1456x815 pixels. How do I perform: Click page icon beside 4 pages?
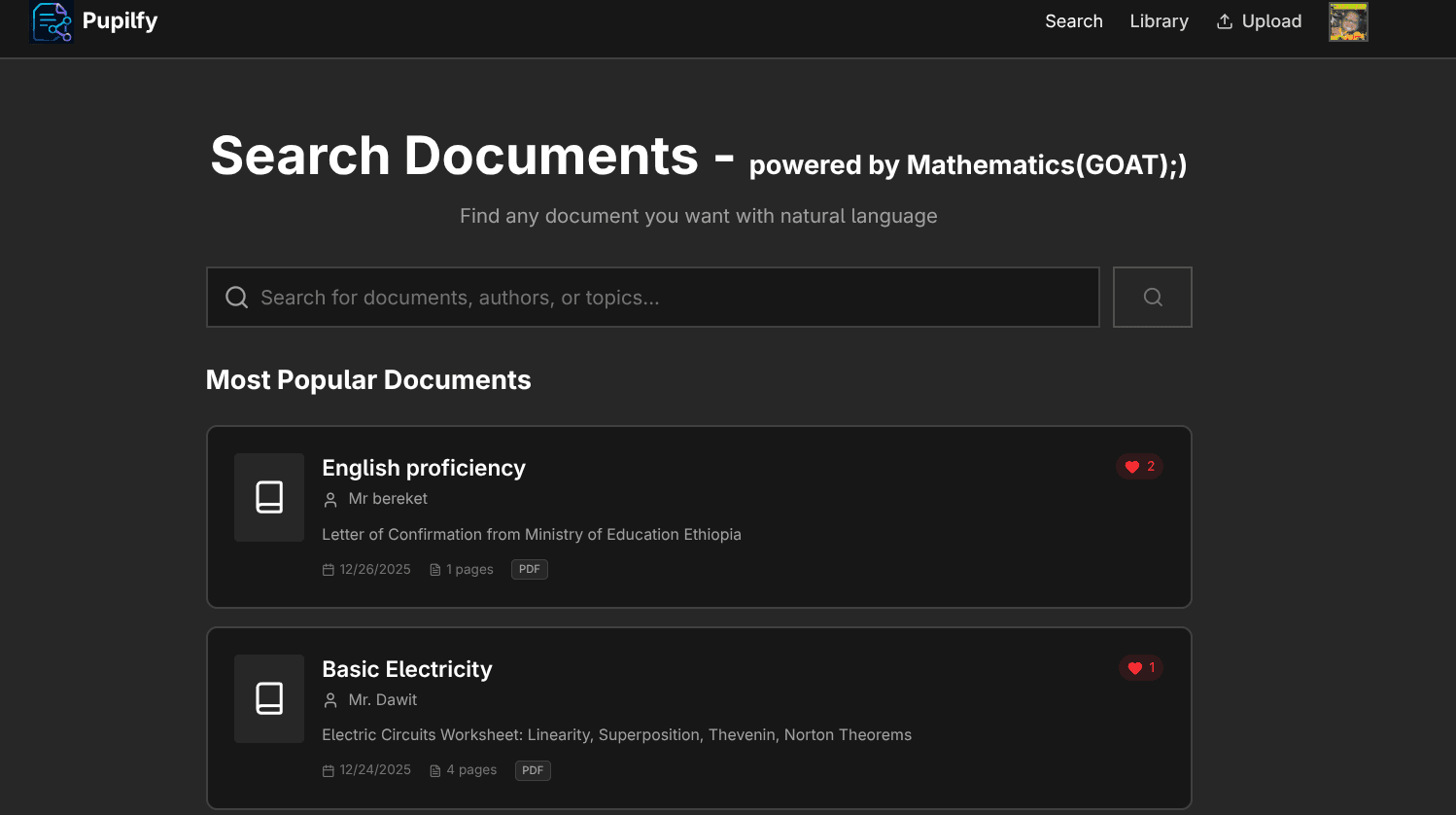(435, 770)
